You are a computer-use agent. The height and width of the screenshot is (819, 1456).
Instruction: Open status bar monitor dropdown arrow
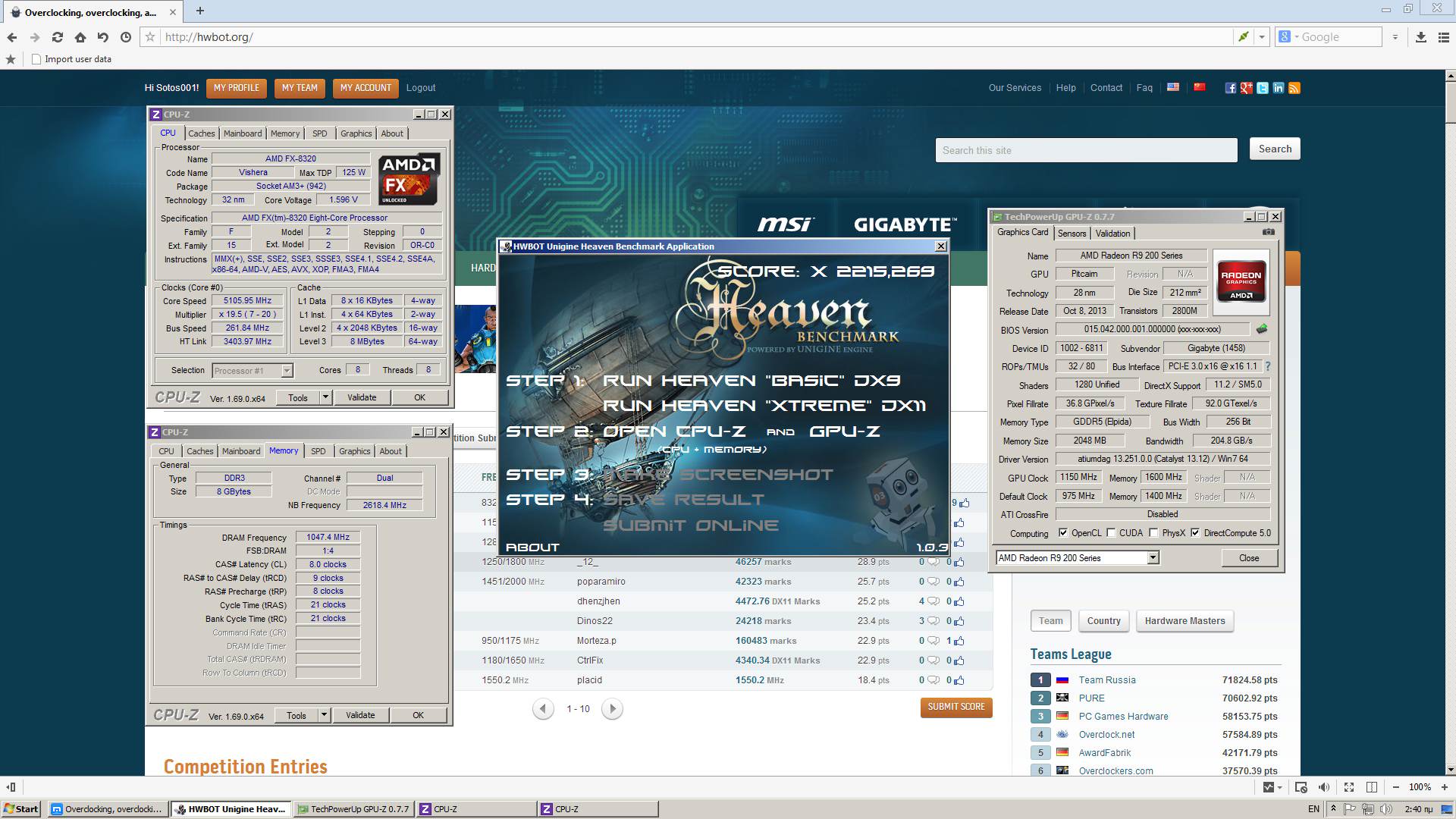(1279, 787)
